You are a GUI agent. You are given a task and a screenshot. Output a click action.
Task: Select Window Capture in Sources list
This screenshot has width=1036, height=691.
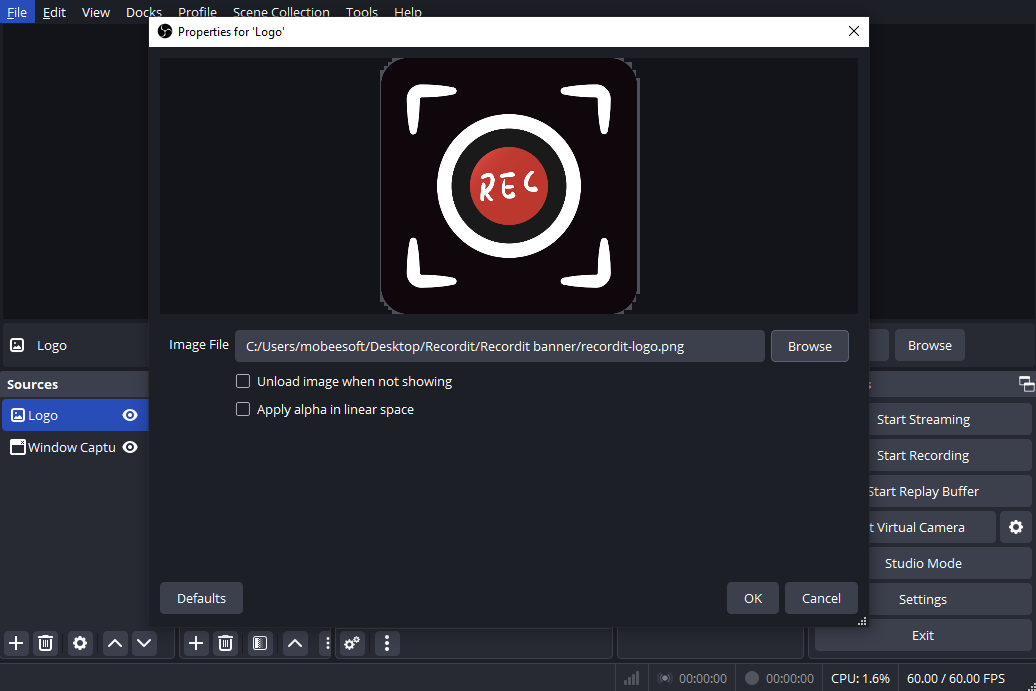[70, 447]
